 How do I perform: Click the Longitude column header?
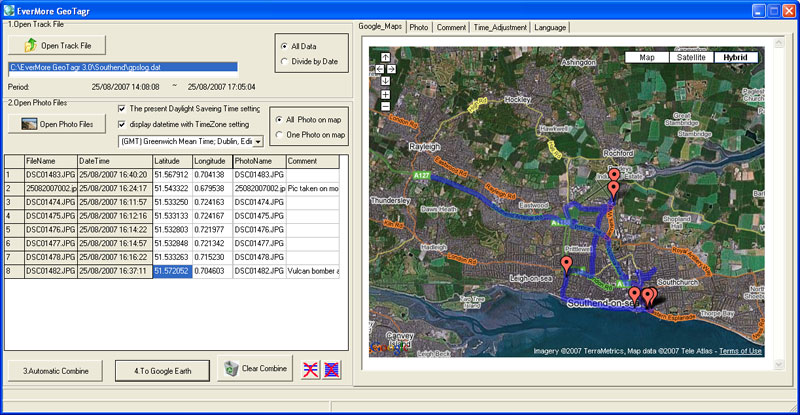212,161
